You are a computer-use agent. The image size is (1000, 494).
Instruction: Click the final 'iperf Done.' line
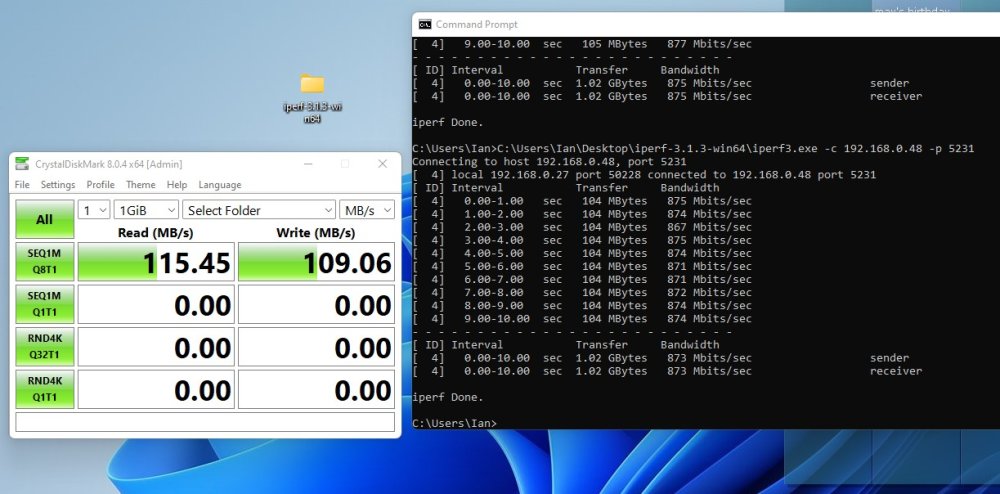click(x=448, y=397)
